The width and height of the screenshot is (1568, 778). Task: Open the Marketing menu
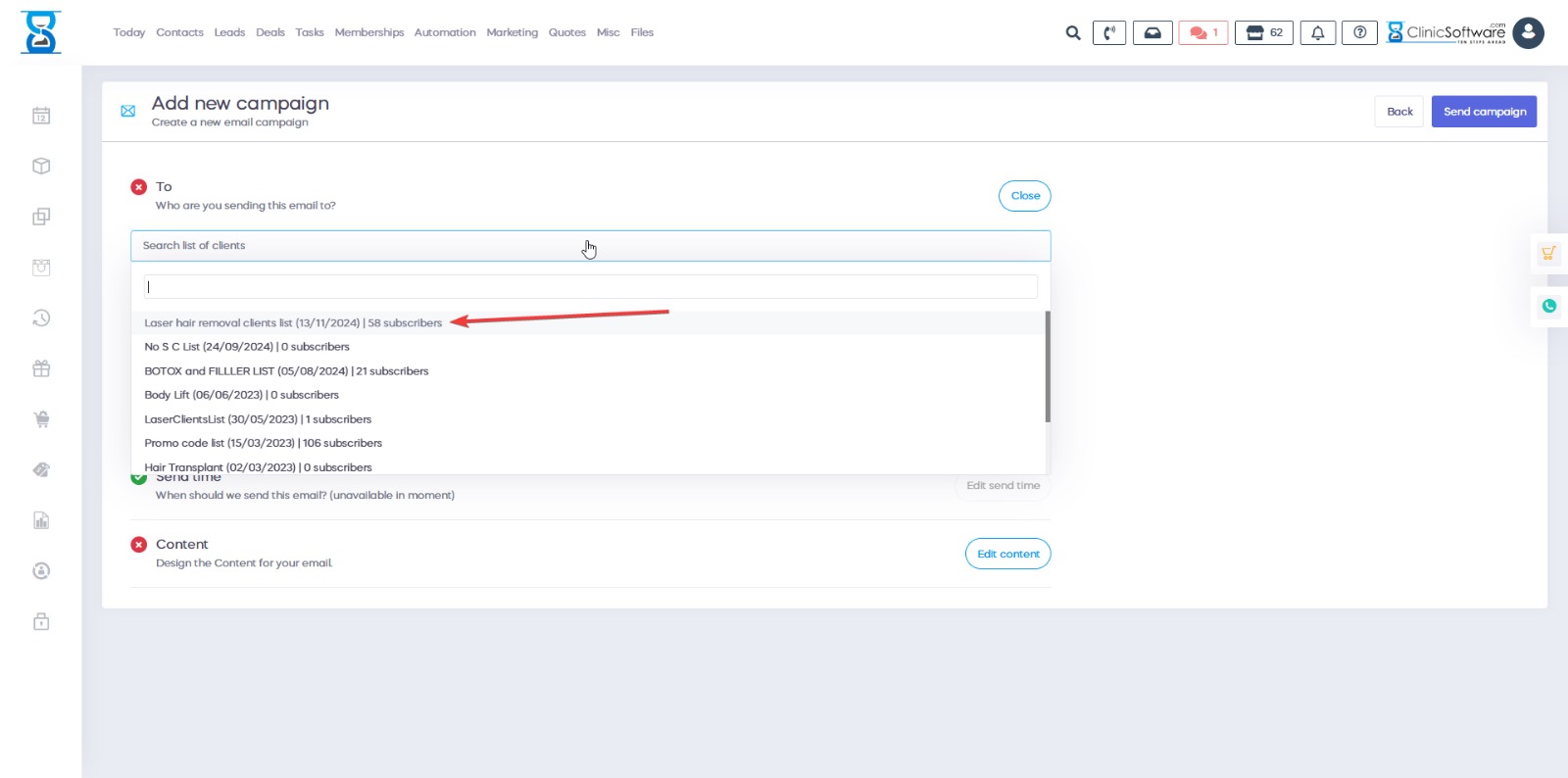point(512,32)
